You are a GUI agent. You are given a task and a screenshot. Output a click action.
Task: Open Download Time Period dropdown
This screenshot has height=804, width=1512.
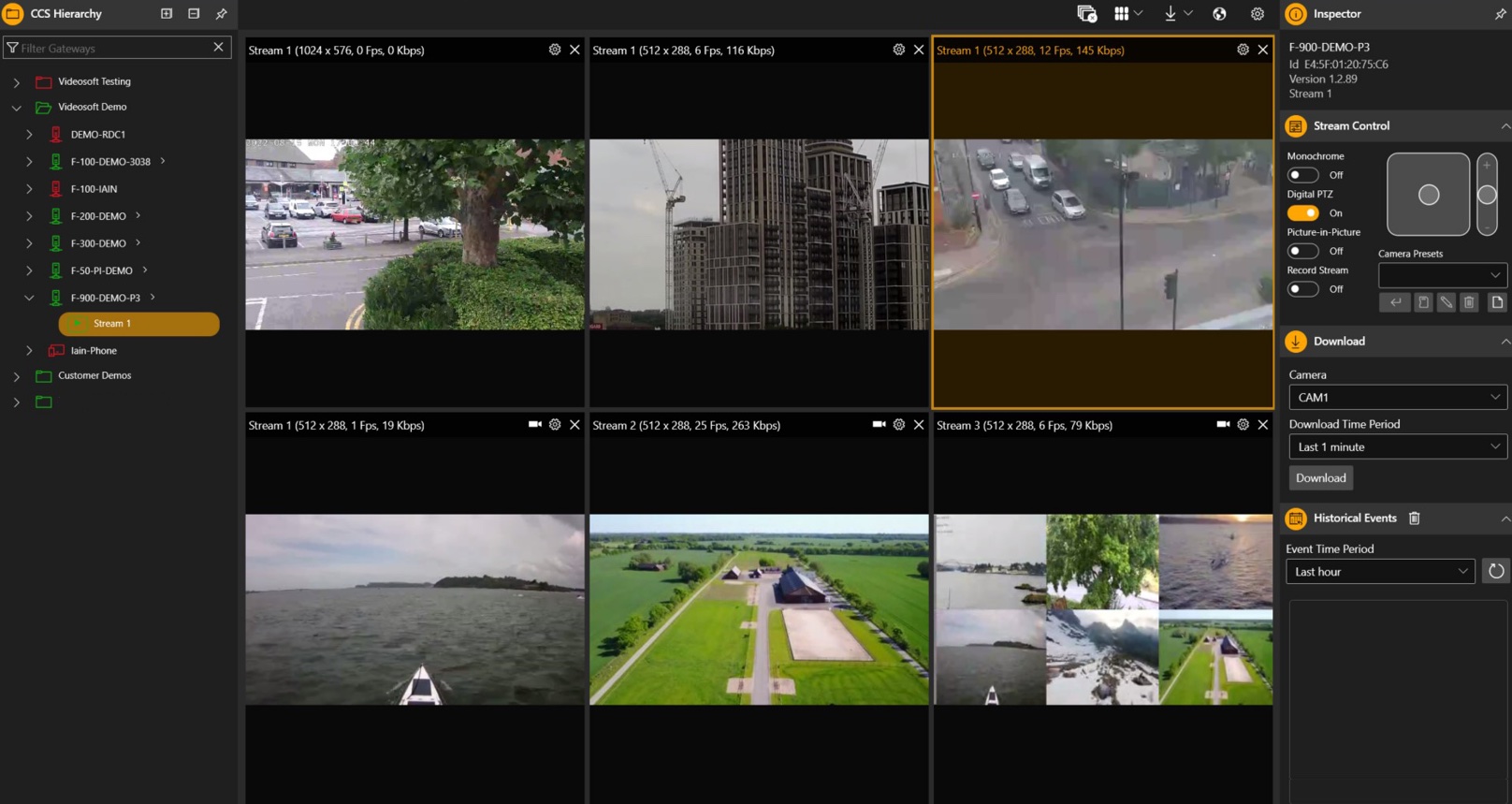(1397, 447)
